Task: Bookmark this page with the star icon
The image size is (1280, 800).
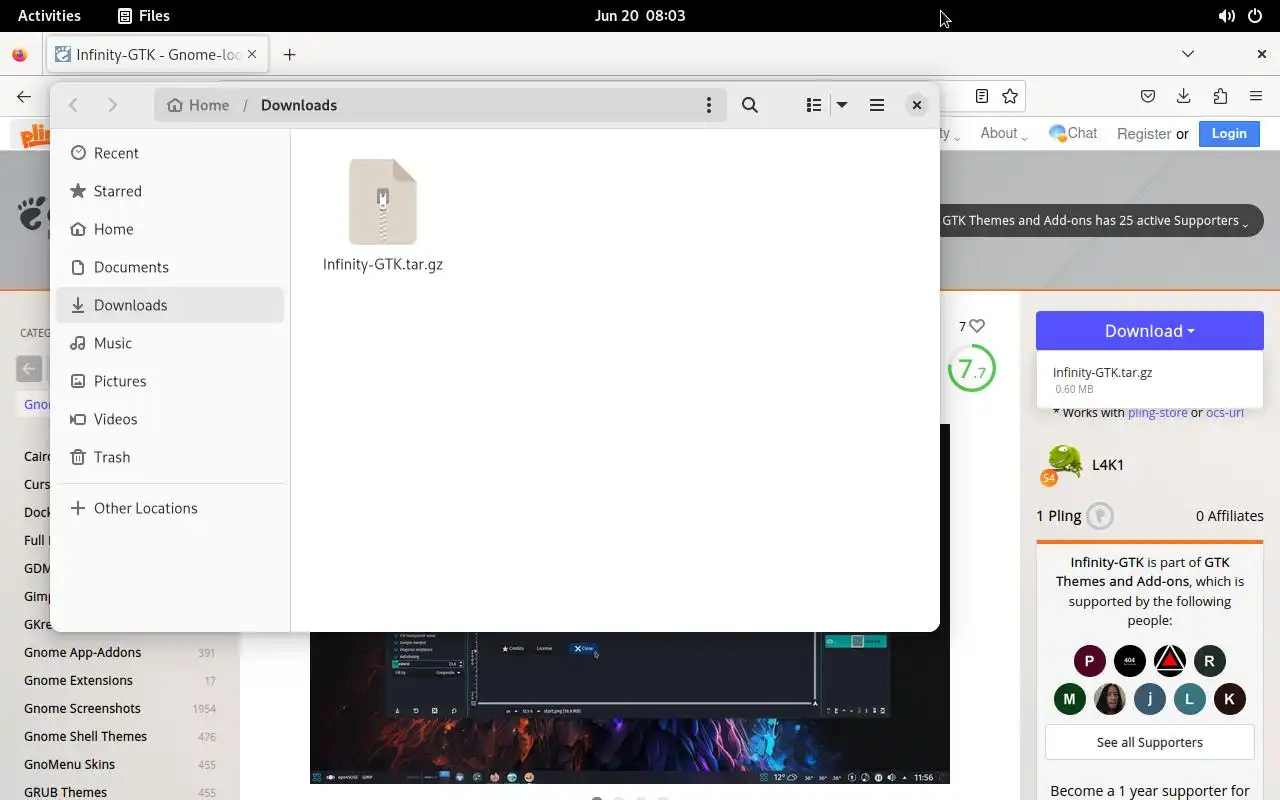Action: pos(1010,96)
